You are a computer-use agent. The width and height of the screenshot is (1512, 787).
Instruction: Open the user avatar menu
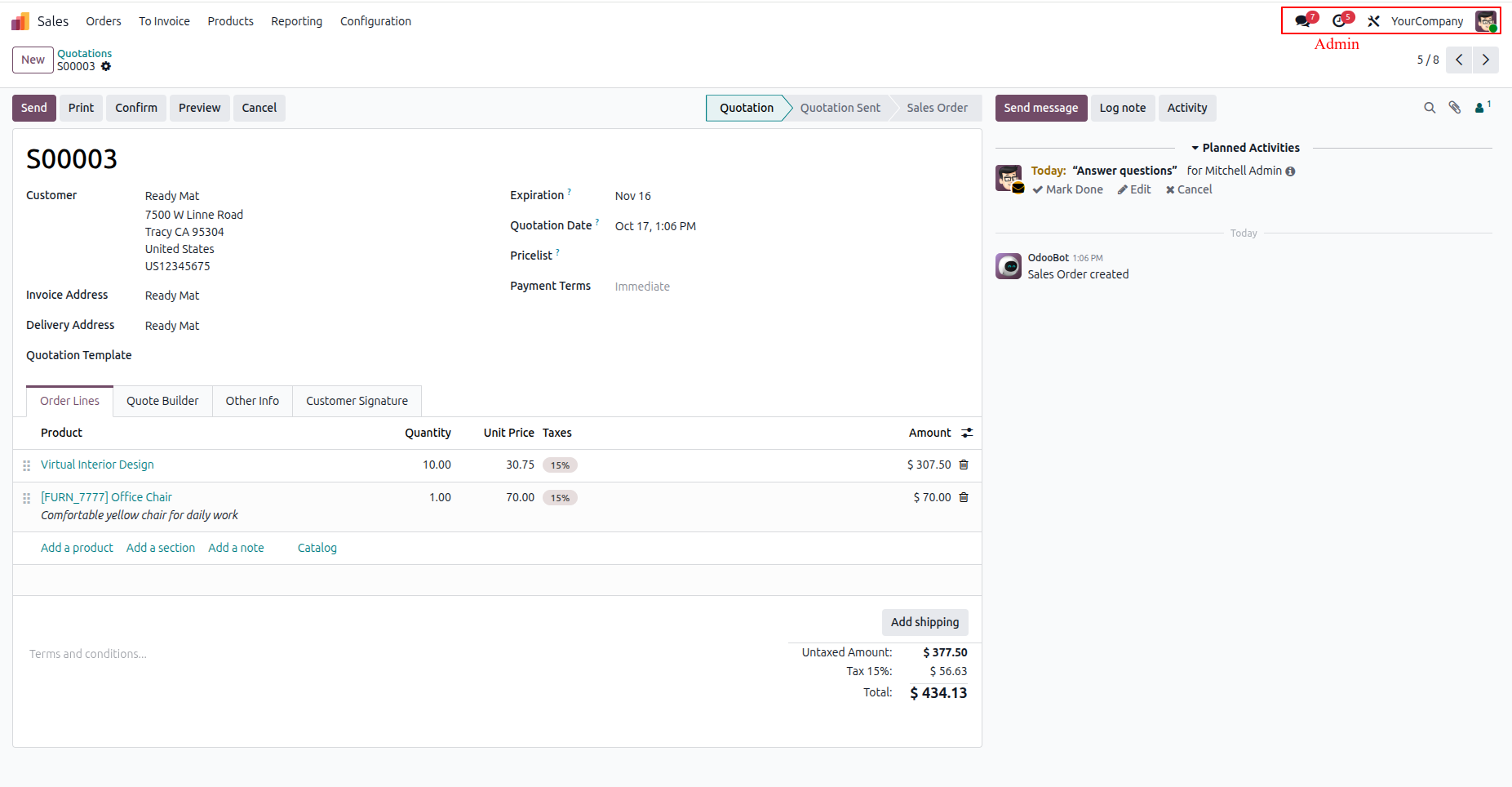1486,21
